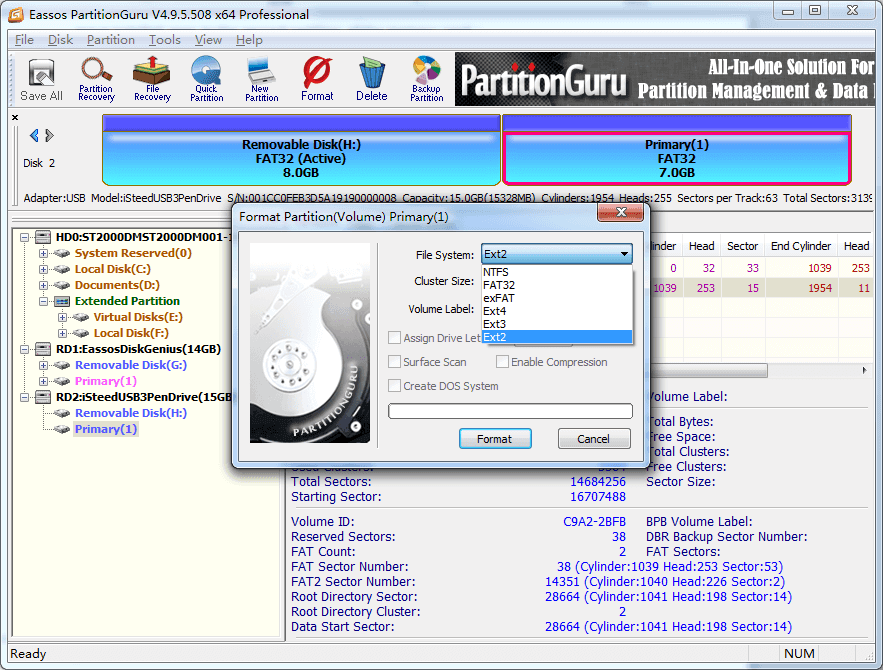
Task: Click the Format toolbar icon
Action: click(x=317, y=79)
